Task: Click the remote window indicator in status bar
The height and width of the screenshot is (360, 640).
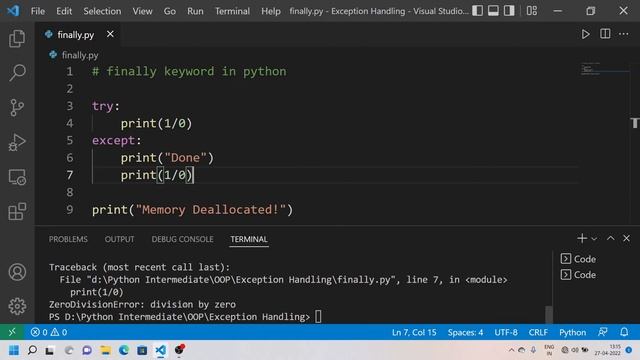Action: [12, 332]
